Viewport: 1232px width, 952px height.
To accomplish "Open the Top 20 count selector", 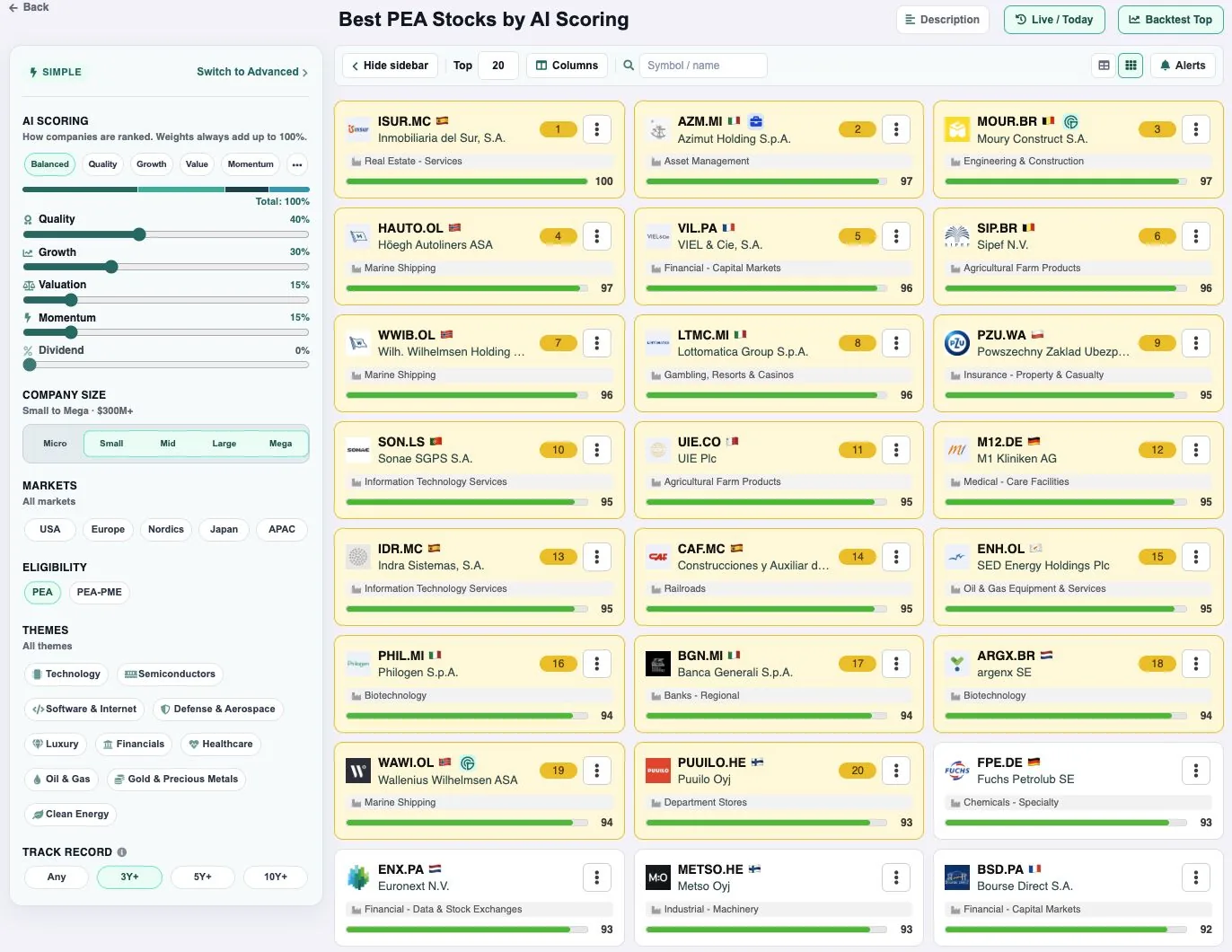I will [x=498, y=66].
